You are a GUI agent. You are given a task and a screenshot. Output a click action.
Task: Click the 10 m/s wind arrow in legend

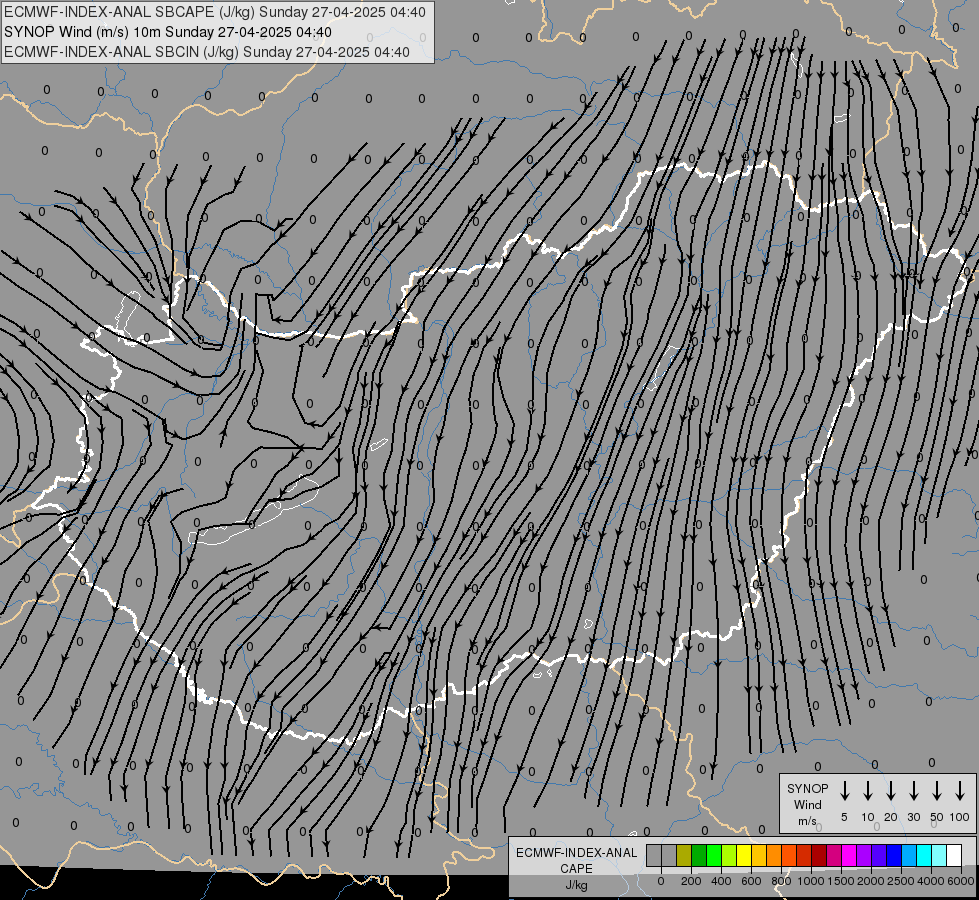867,791
